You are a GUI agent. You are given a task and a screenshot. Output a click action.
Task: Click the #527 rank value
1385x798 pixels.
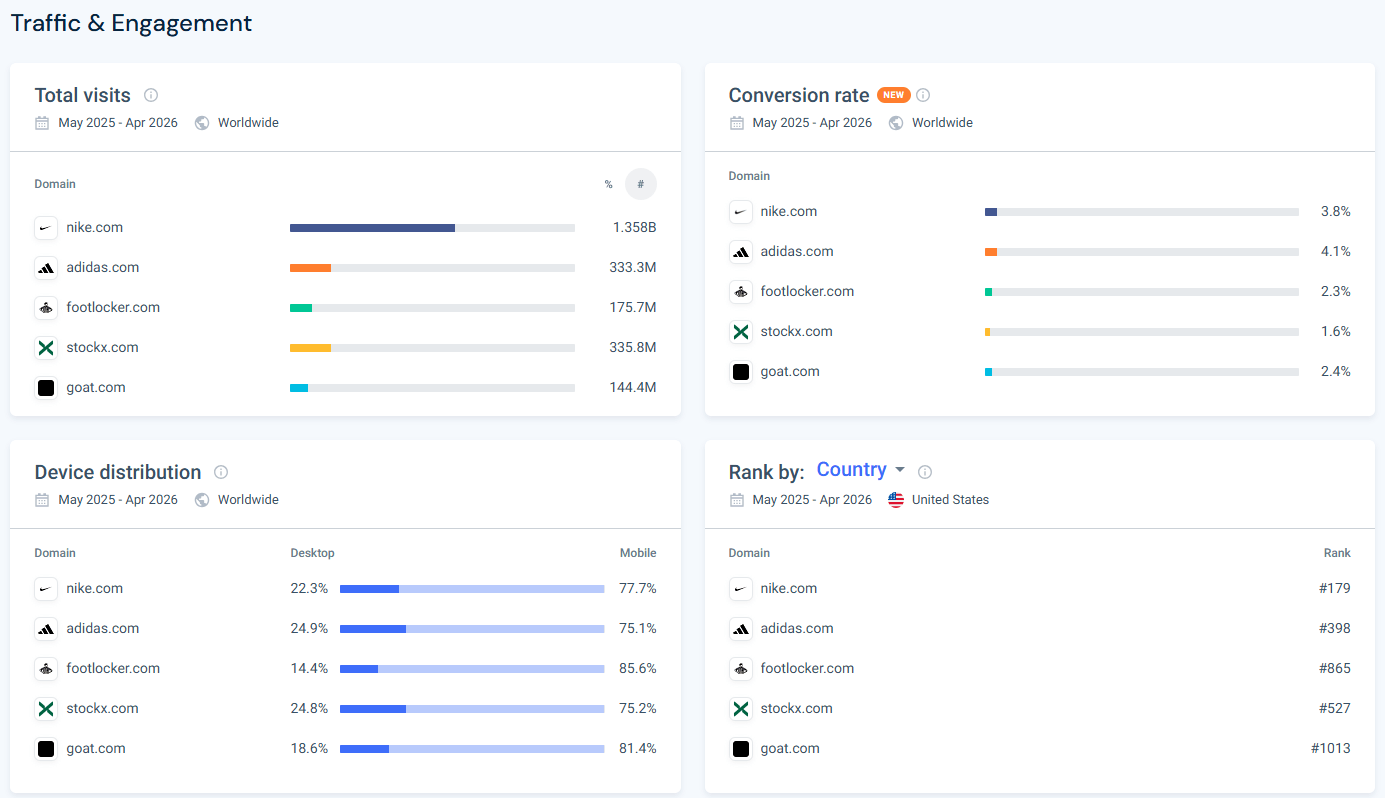(x=1335, y=709)
